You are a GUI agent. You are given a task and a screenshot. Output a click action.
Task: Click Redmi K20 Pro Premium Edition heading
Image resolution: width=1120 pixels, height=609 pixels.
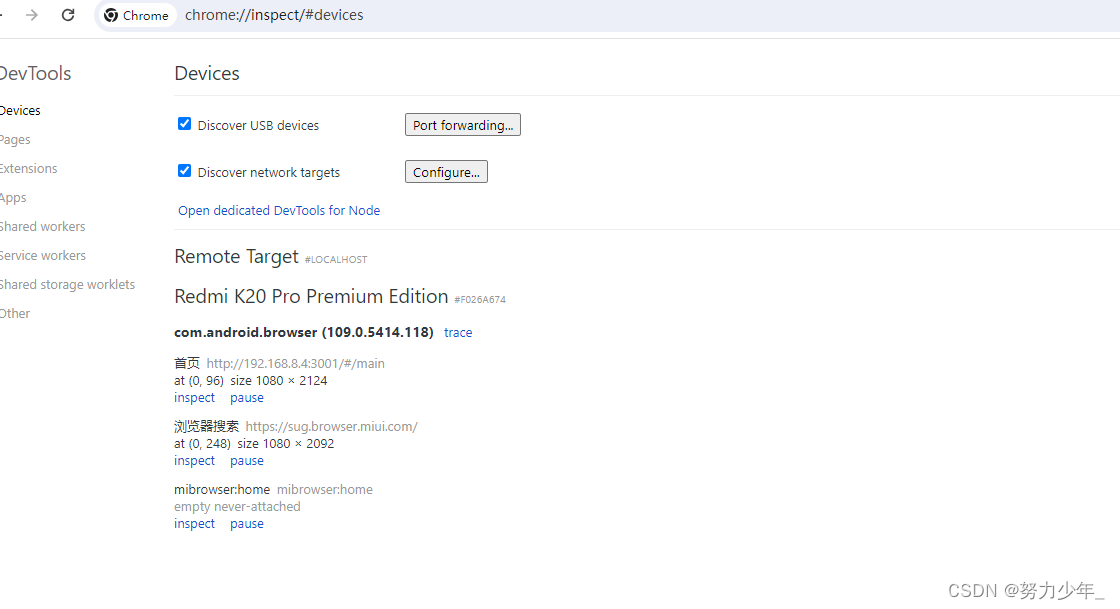coord(311,296)
